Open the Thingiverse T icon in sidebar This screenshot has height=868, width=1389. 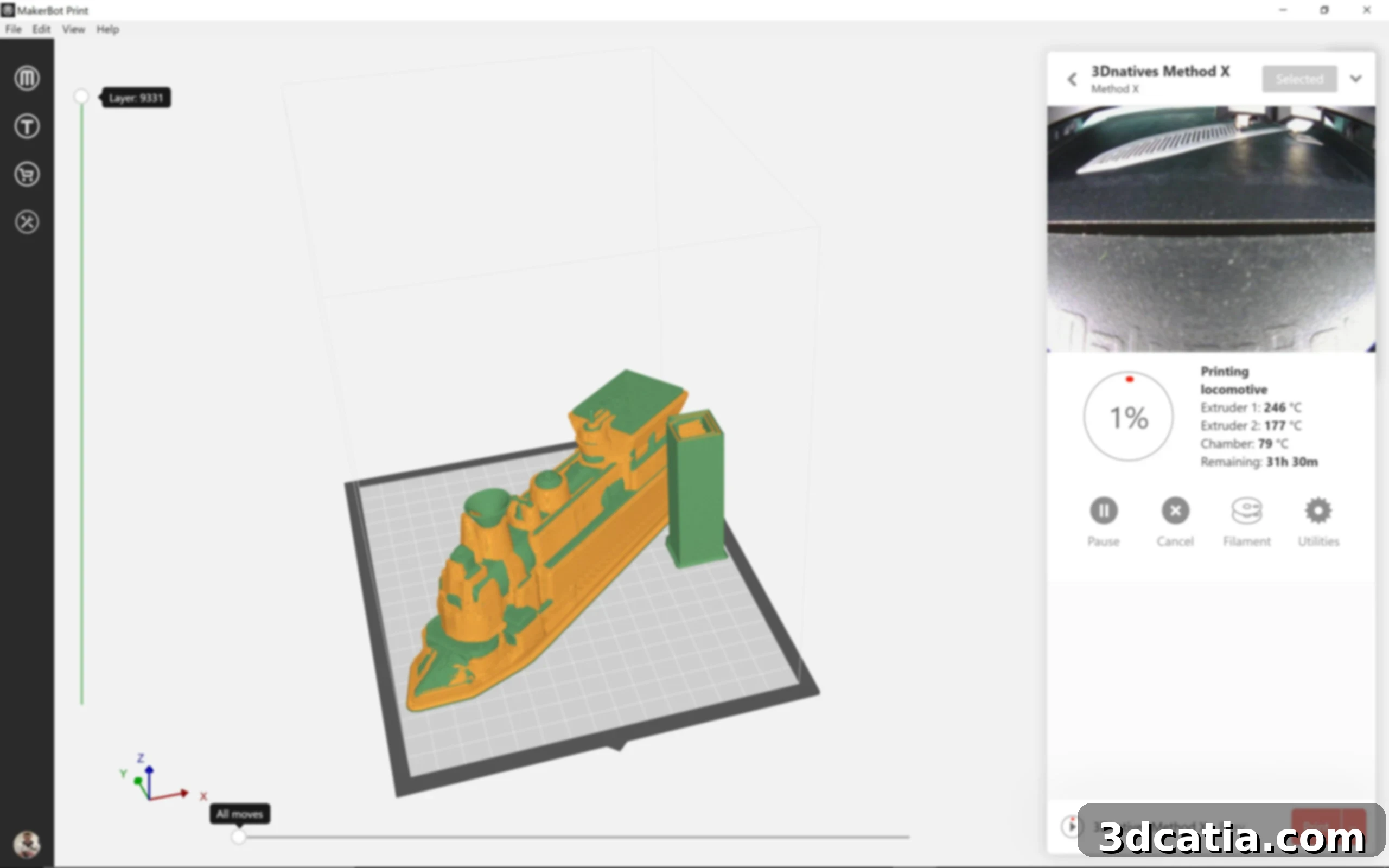pos(27,126)
